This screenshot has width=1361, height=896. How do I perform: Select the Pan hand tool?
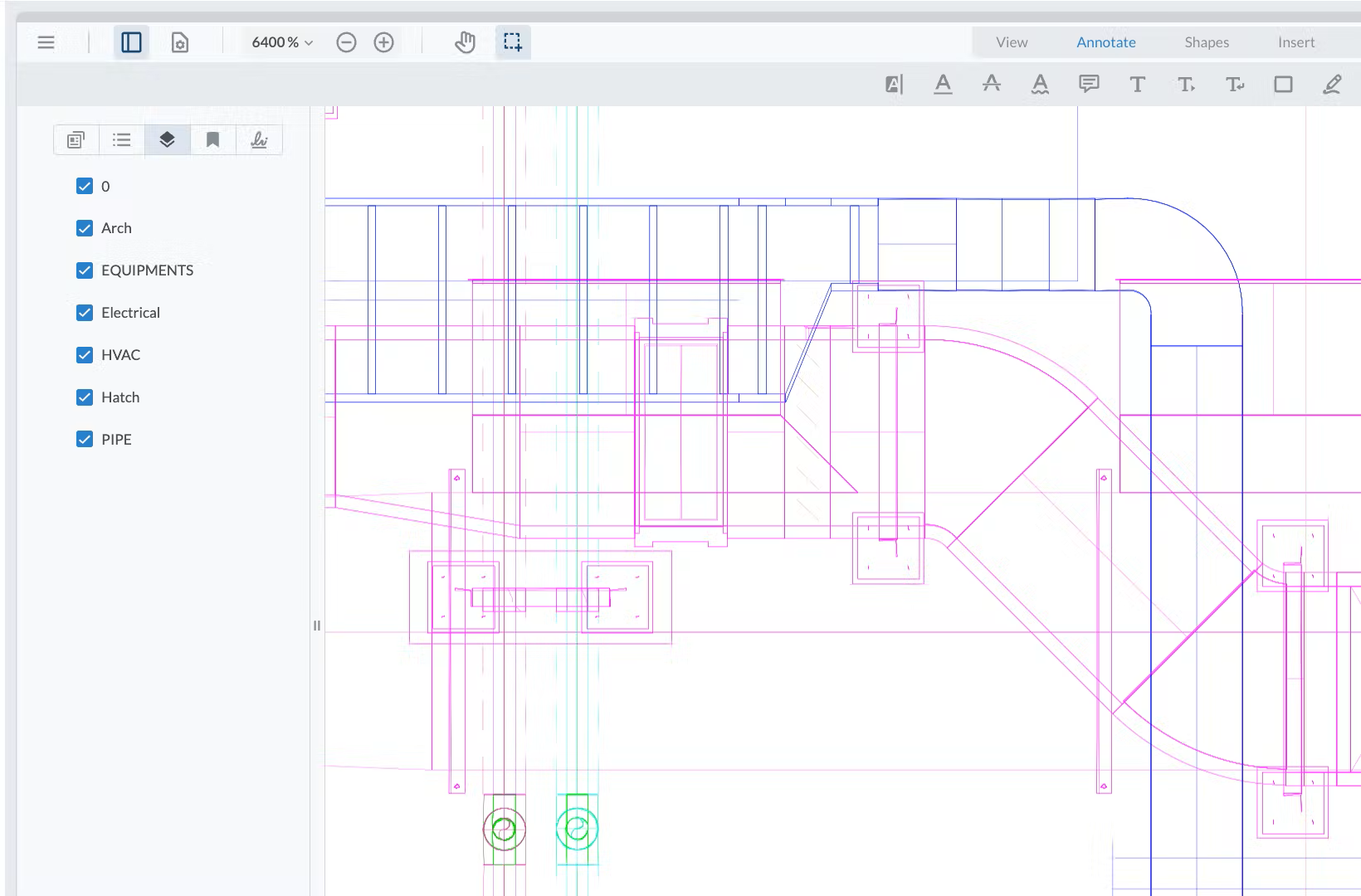[465, 42]
